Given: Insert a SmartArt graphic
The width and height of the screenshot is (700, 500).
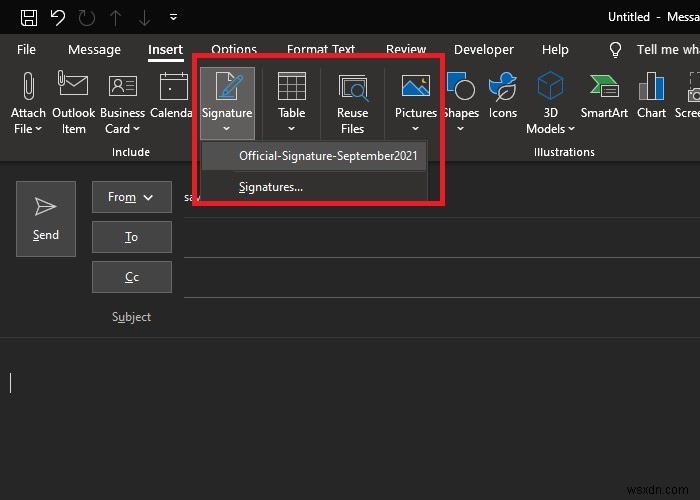Looking at the screenshot, I should 604,95.
